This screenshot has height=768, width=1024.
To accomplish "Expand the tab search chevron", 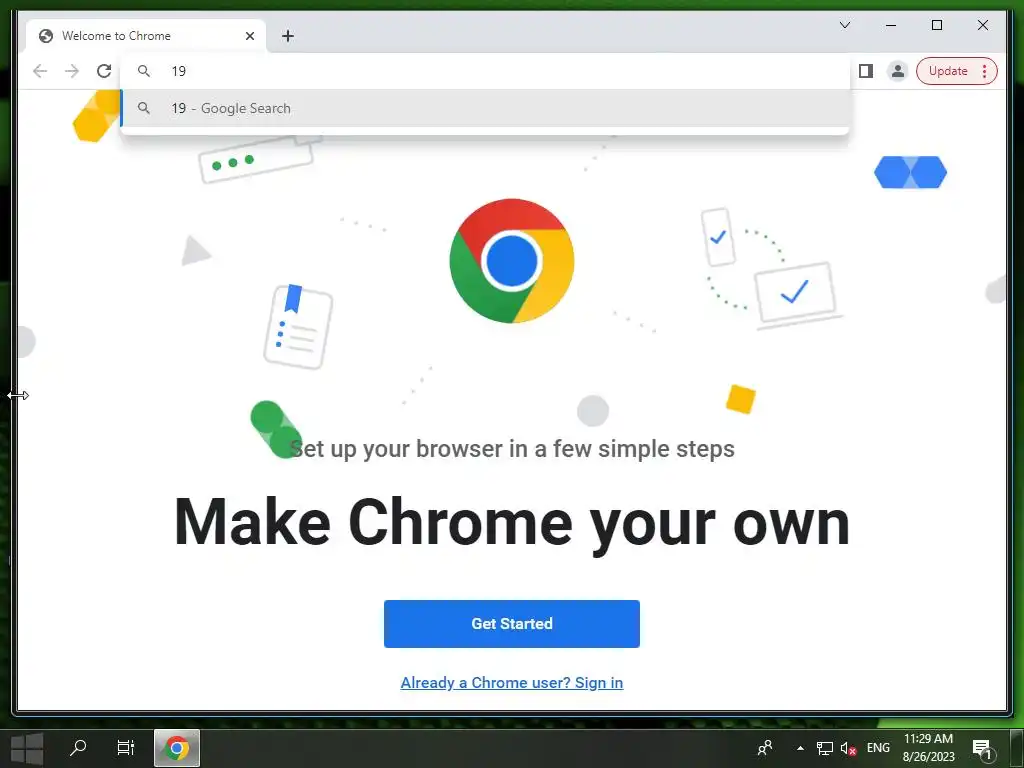I will pyautogui.click(x=844, y=25).
